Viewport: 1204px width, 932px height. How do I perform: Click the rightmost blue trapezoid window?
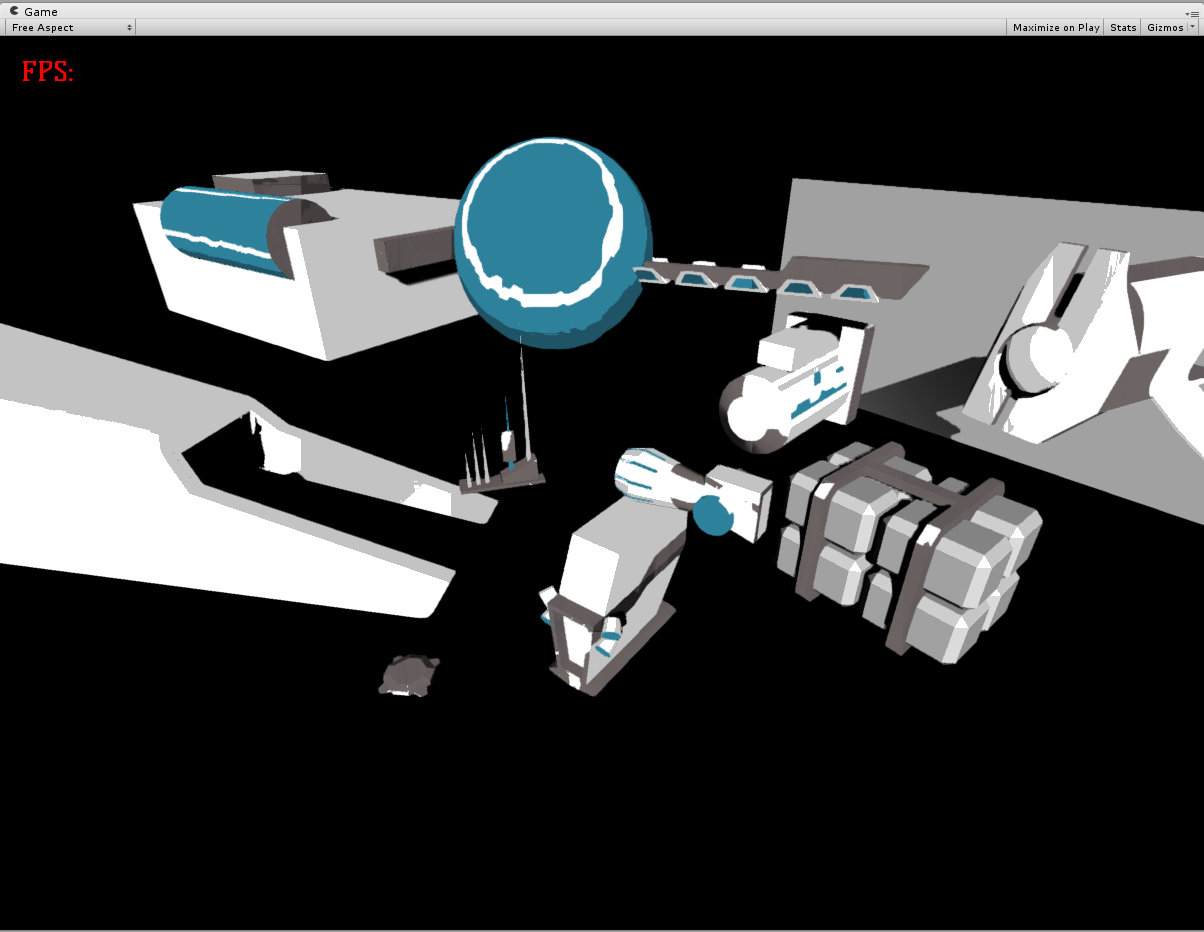[853, 292]
